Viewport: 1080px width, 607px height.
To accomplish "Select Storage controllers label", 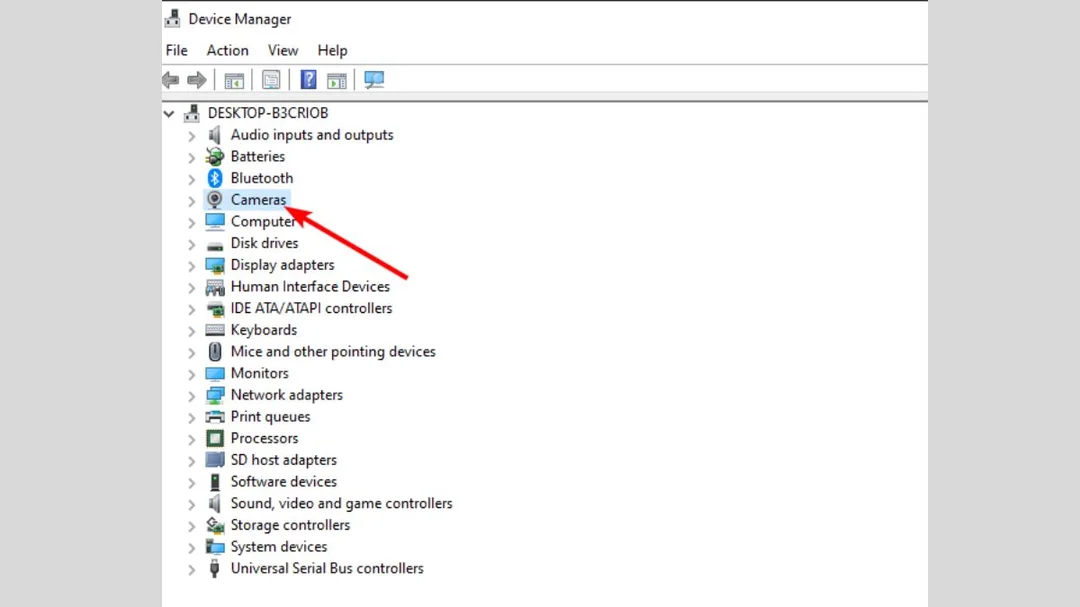I will click(290, 525).
